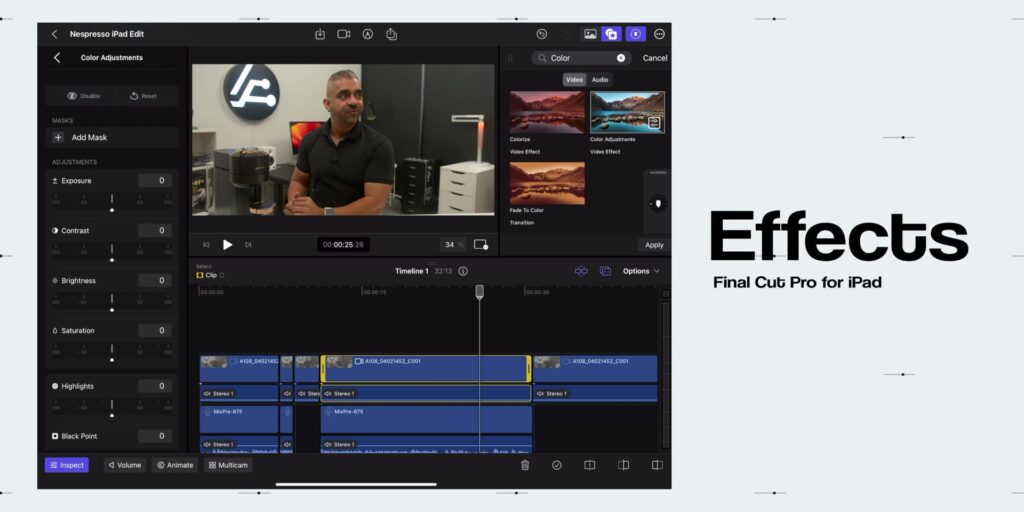
Task: Open the camera record icon
Action: (344, 34)
